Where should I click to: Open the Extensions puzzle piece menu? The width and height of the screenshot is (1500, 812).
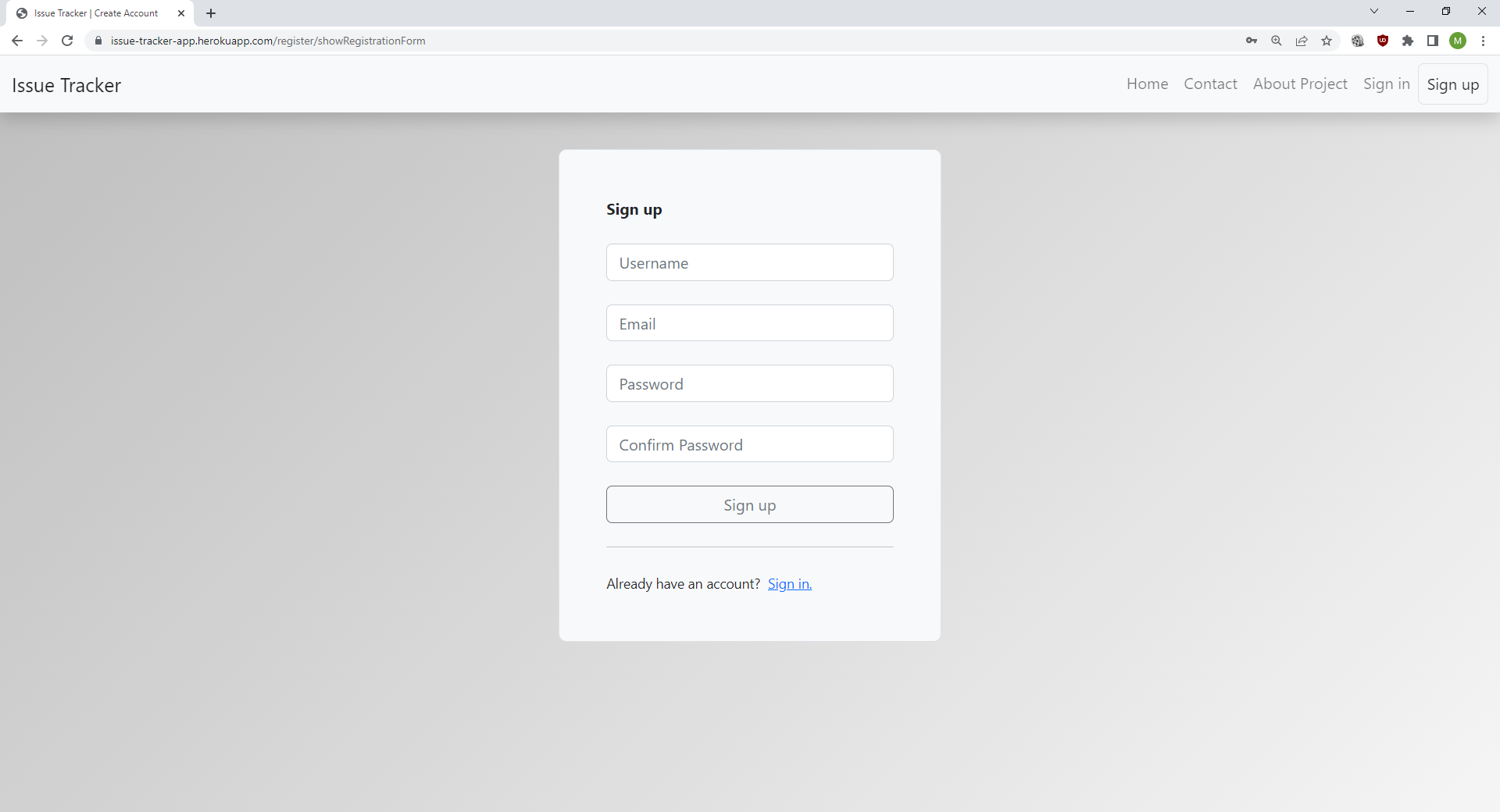1408,41
